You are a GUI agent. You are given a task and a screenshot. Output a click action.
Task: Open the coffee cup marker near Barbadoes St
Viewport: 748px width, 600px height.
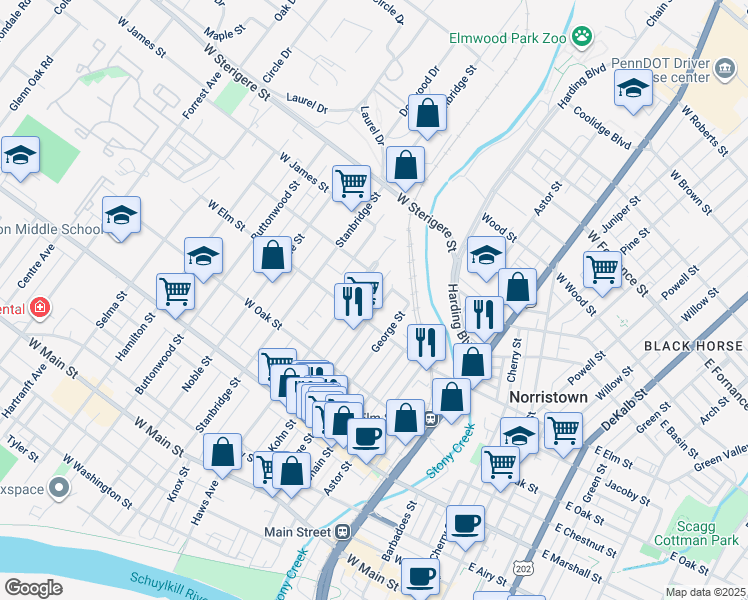pos(466,525)
